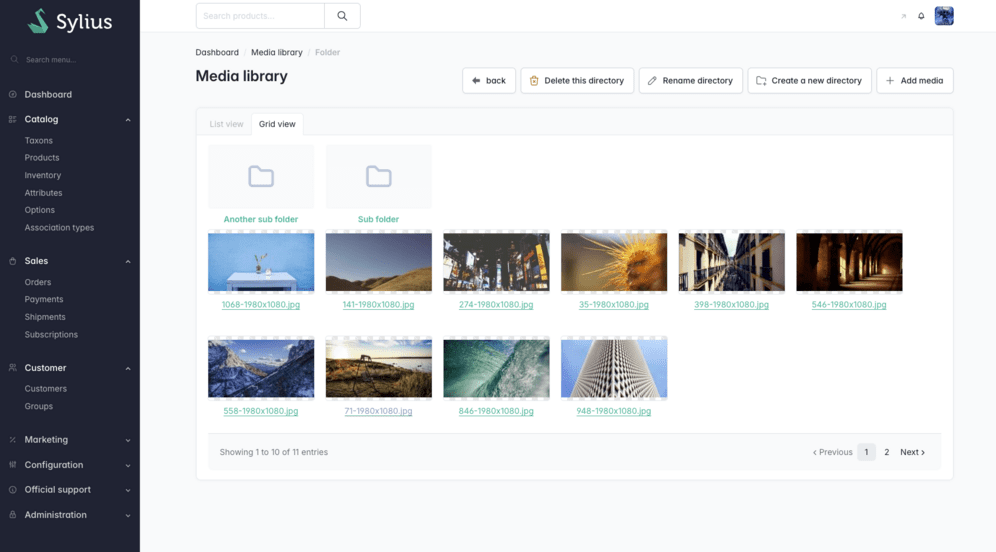Open Association types menu item
Viewport: 996px width, 552px height.
(x=59, y=227)
